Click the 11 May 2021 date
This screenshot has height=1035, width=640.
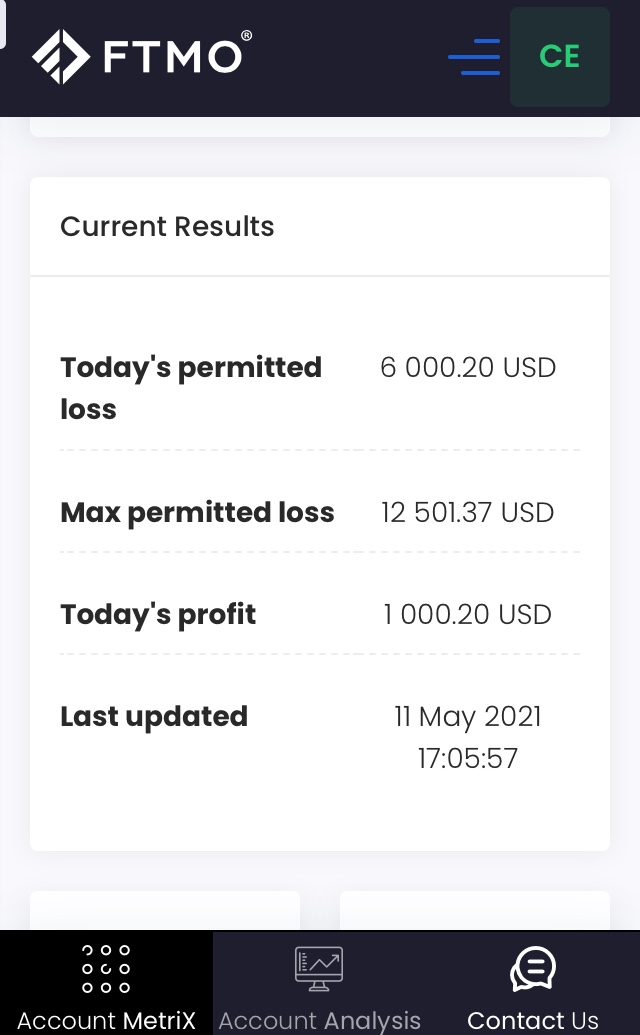(x=468, y=716)
